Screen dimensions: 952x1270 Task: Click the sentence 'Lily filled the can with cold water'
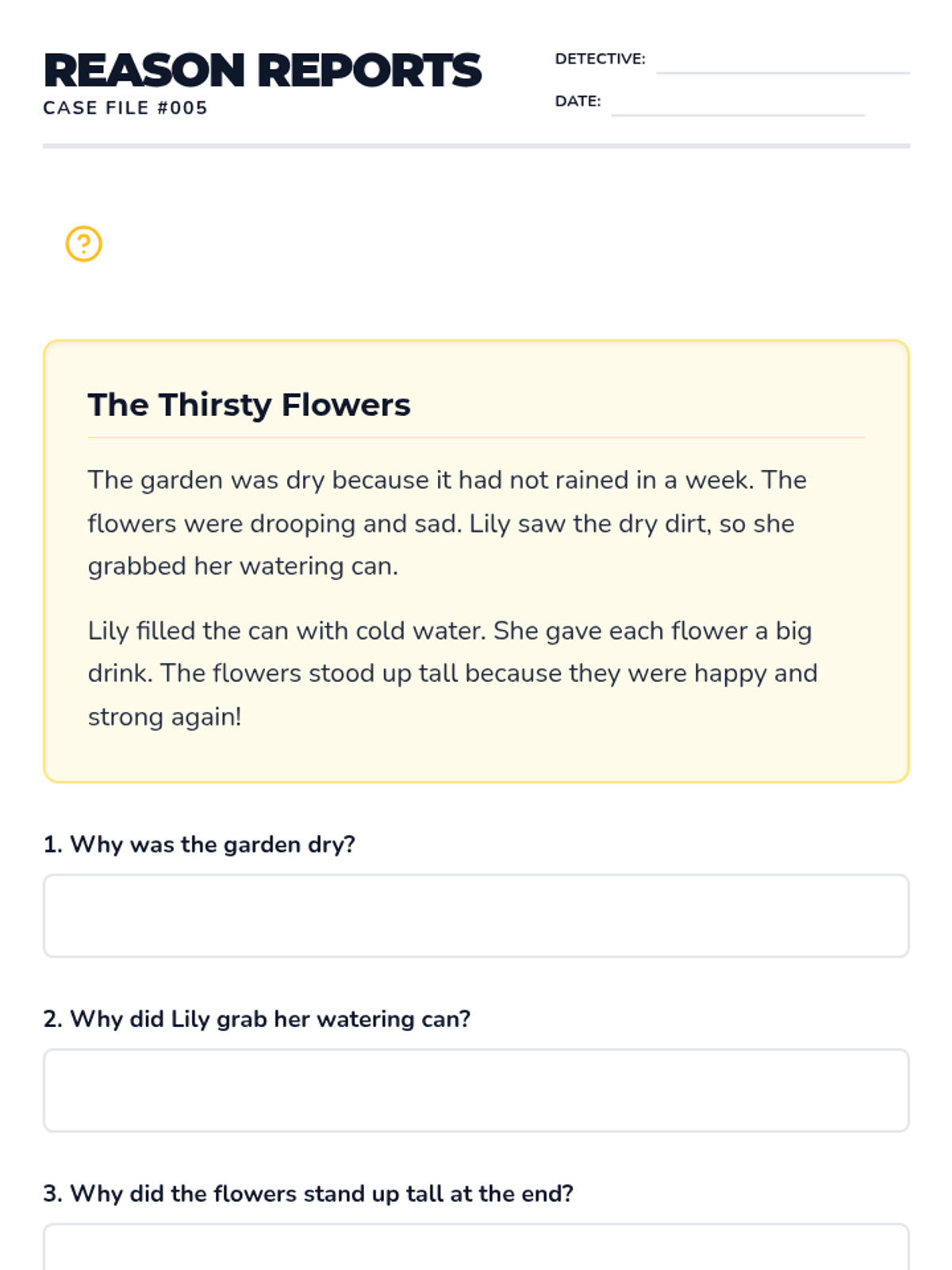pyautogui.click(x=286, y=631)
